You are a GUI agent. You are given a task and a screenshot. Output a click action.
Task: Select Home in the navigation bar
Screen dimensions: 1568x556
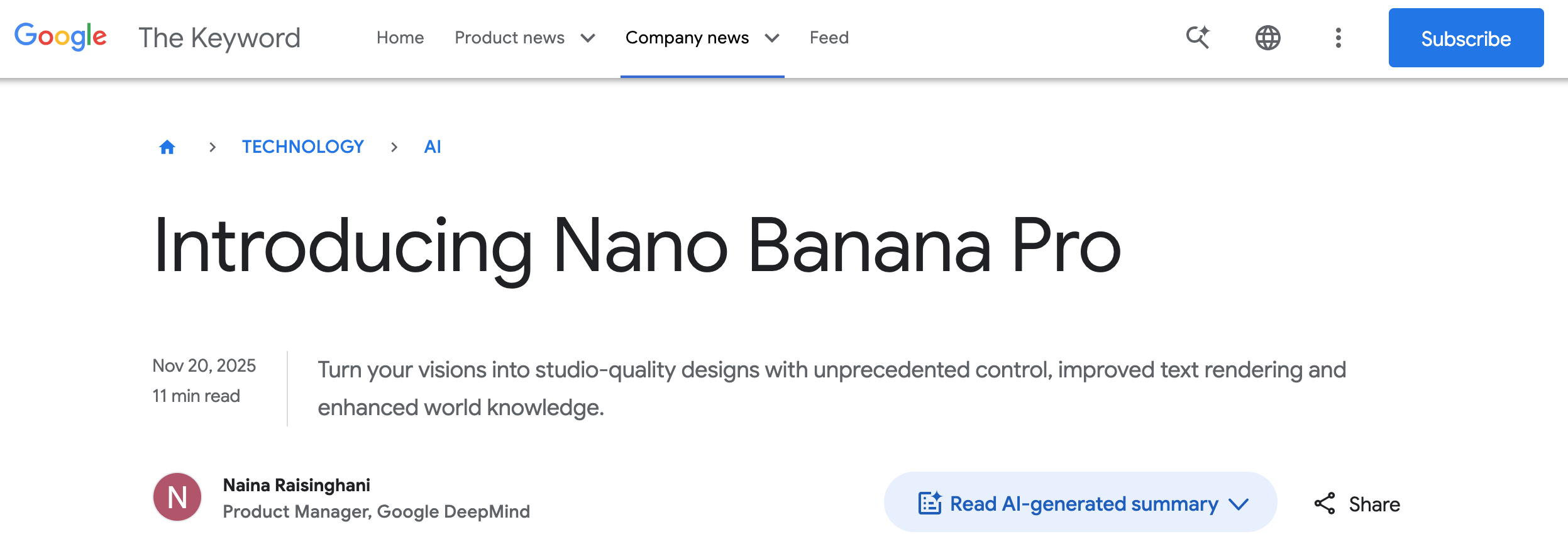click(x=400, y=38)
